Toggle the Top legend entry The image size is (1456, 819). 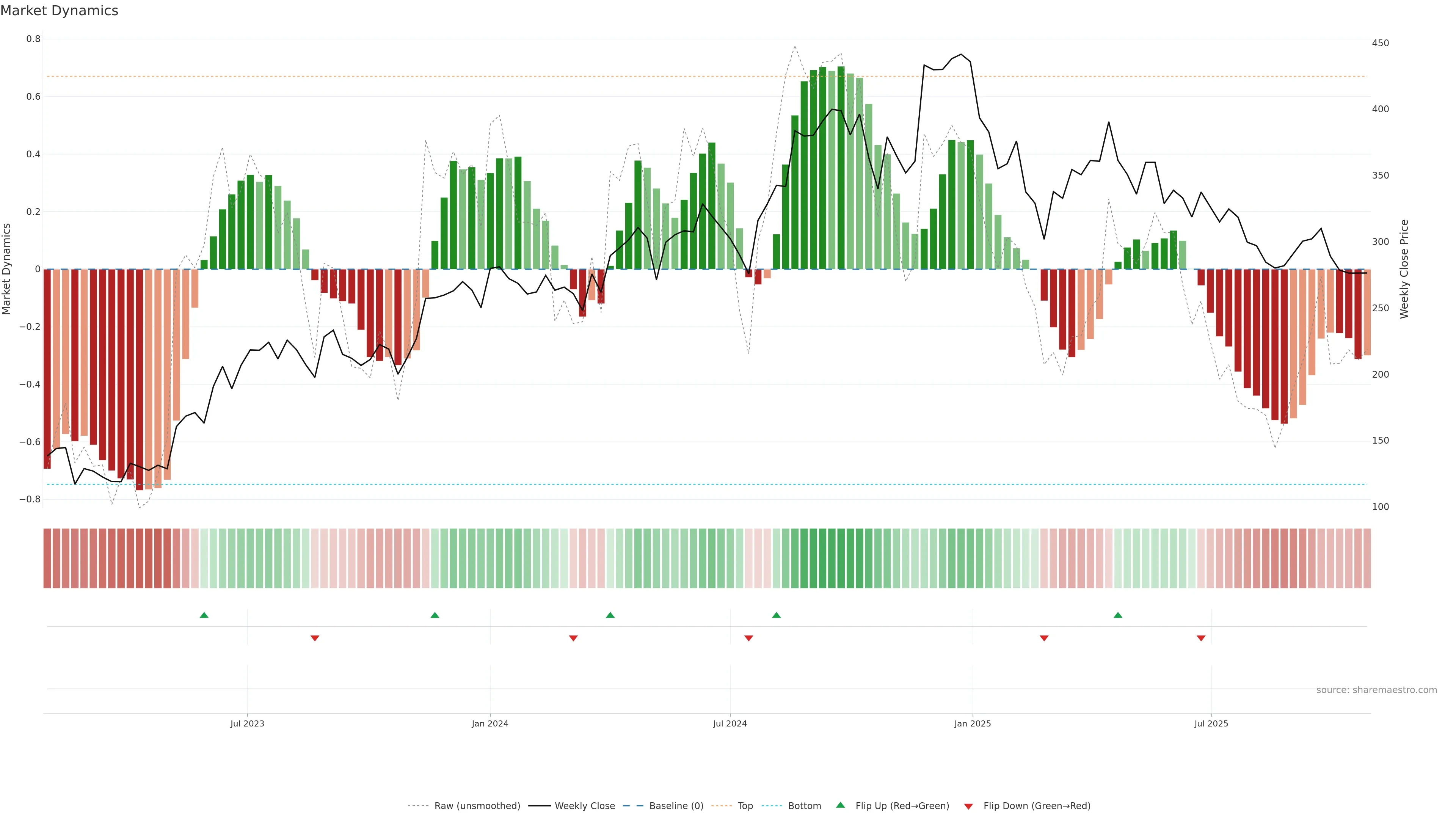[x=745, y=806]
